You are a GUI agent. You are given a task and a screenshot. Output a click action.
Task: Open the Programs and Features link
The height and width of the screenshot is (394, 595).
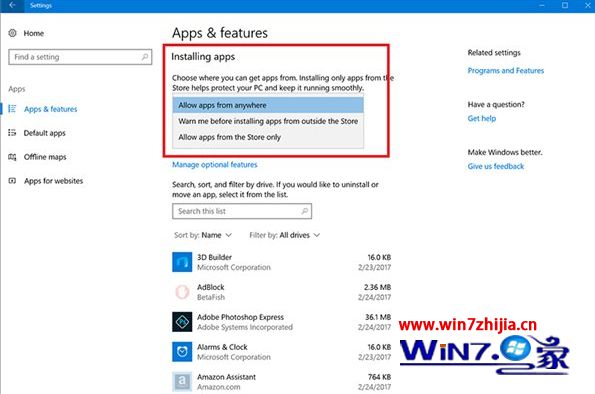(505, 71)
